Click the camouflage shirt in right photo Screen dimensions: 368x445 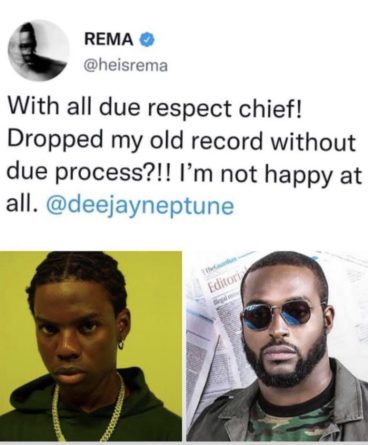pyautogui.click(x=293, y=423)
